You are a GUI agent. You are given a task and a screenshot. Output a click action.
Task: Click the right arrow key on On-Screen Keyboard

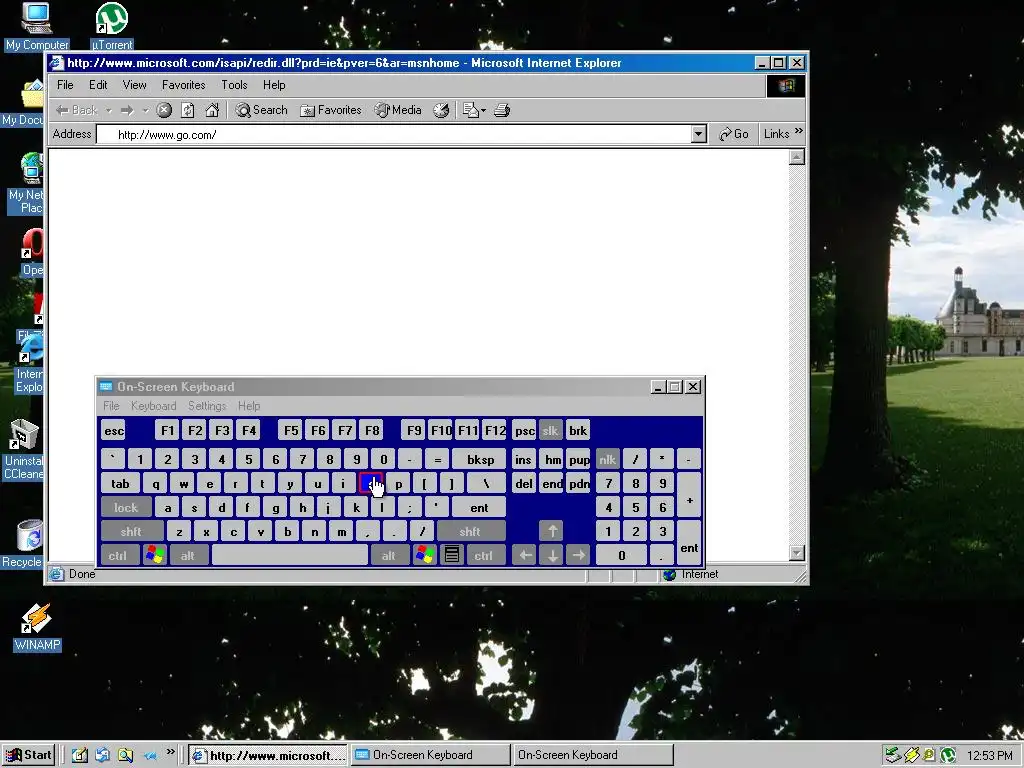tap(579, 555)
